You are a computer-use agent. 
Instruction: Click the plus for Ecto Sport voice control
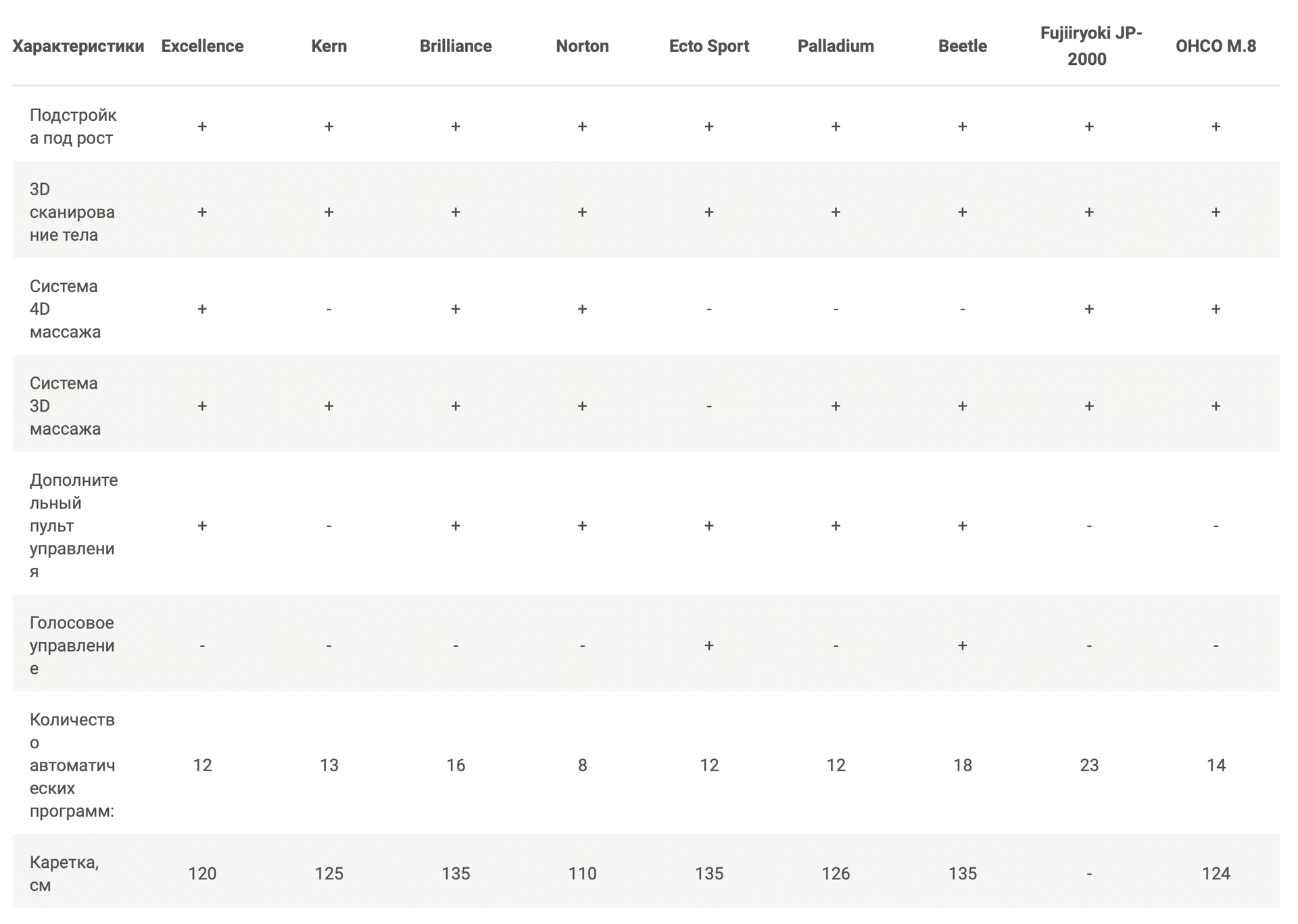(x=709, y=646)
